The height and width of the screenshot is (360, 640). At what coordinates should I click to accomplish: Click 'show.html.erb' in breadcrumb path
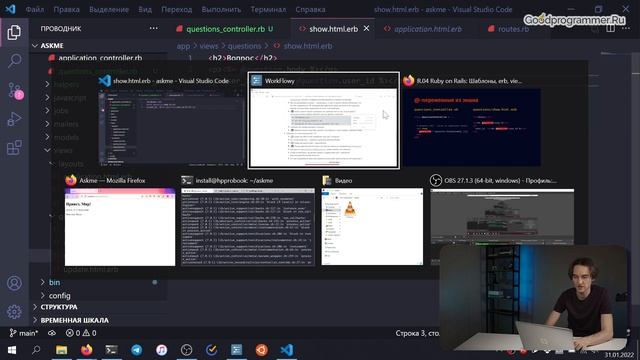click(308, 46)
